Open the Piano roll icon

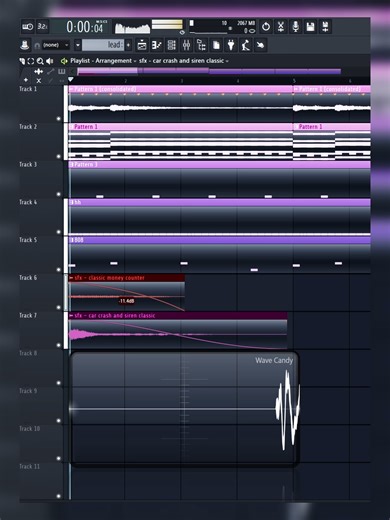point(157,45)
